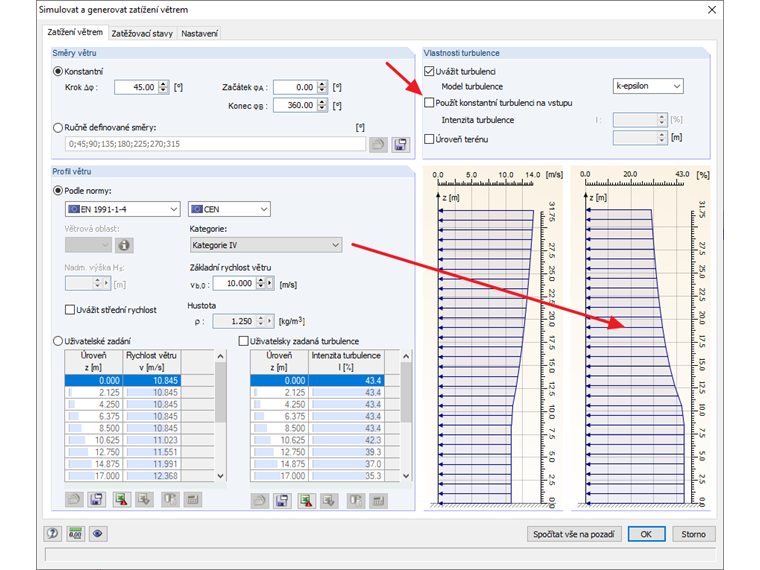Open the help icon at the dialog bottom

click(52, 534)
